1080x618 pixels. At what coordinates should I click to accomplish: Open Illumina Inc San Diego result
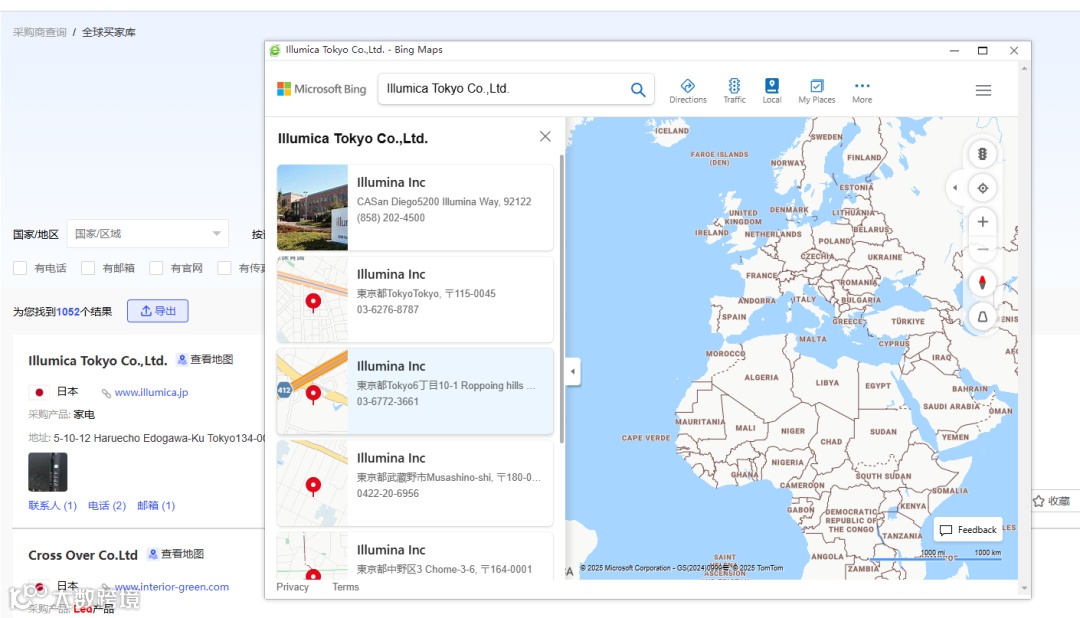pos(415,207)
